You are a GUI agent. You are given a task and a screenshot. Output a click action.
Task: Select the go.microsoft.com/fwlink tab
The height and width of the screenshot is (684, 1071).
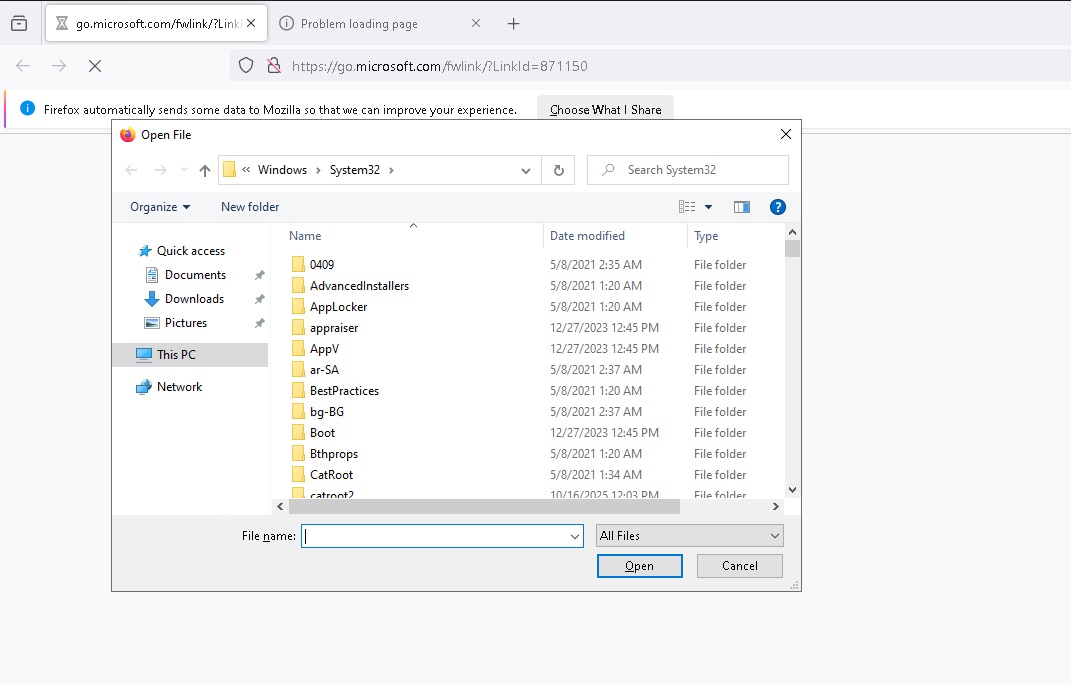tap(156, 24)
